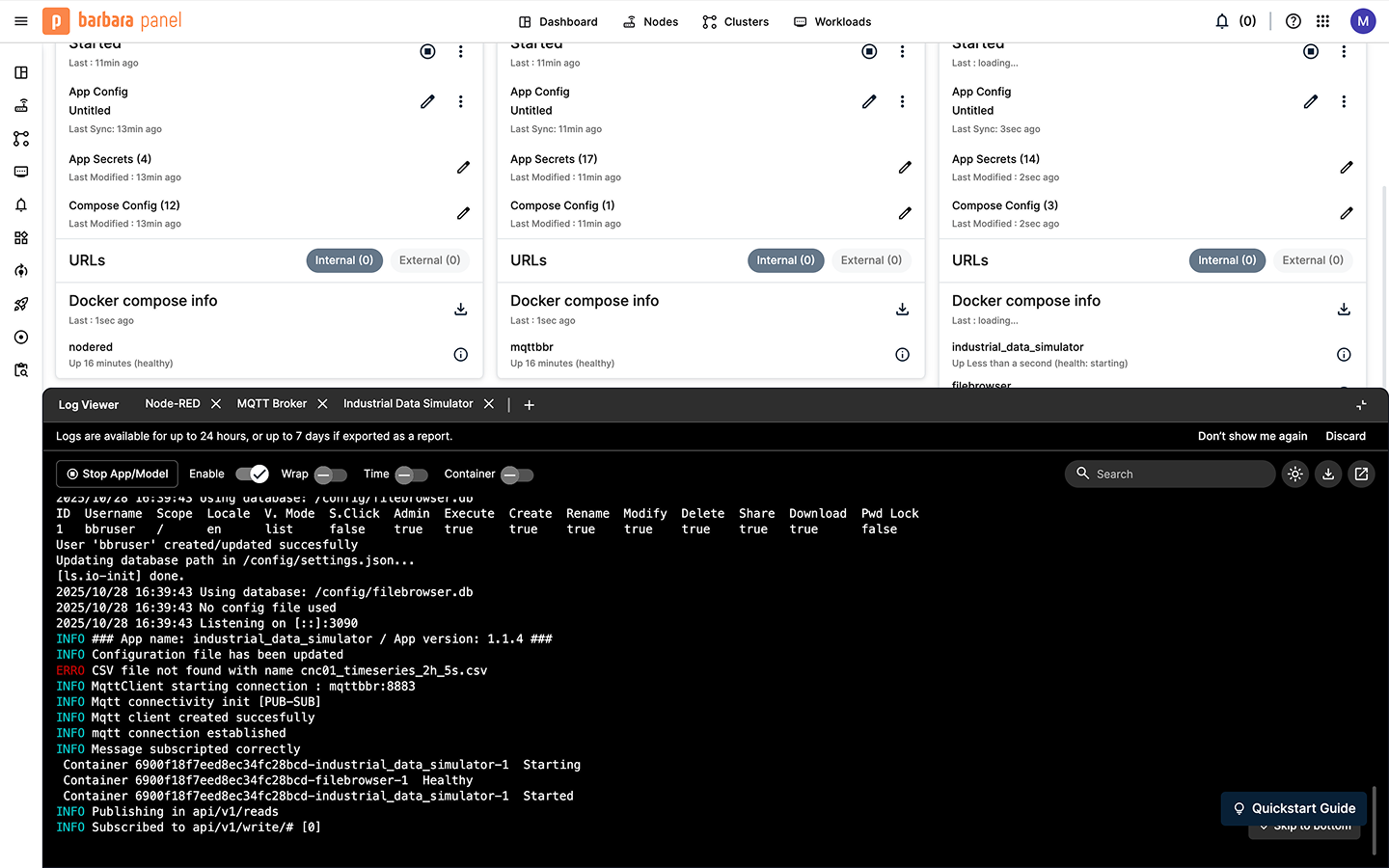Toggle log viewer light theme icon
Screen dimensions: 1389x868
click(1294, 474)
